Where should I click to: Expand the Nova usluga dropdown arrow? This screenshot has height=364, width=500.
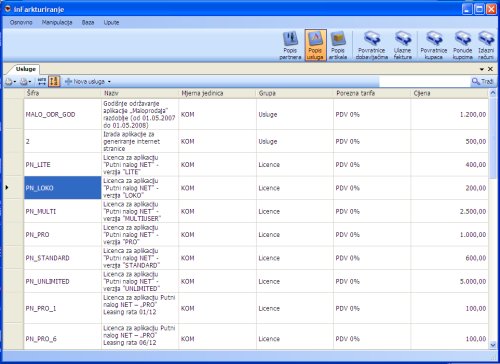tap(109, 82)
